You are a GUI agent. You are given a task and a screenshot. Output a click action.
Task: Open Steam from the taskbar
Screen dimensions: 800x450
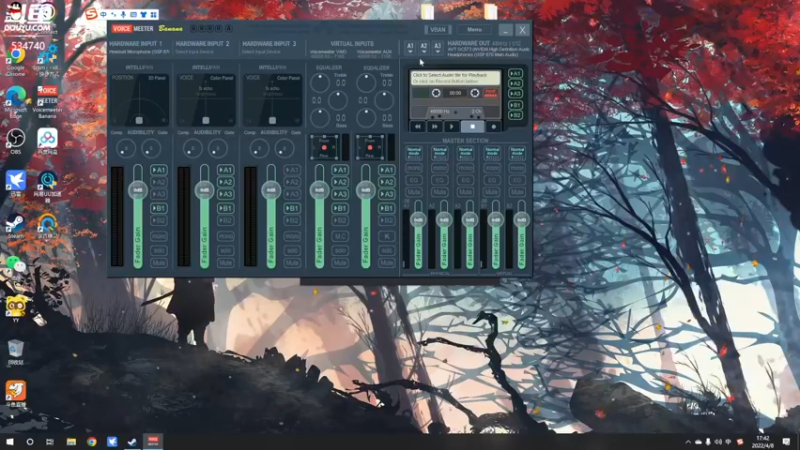pyautogui.click(x=132, y=442)
